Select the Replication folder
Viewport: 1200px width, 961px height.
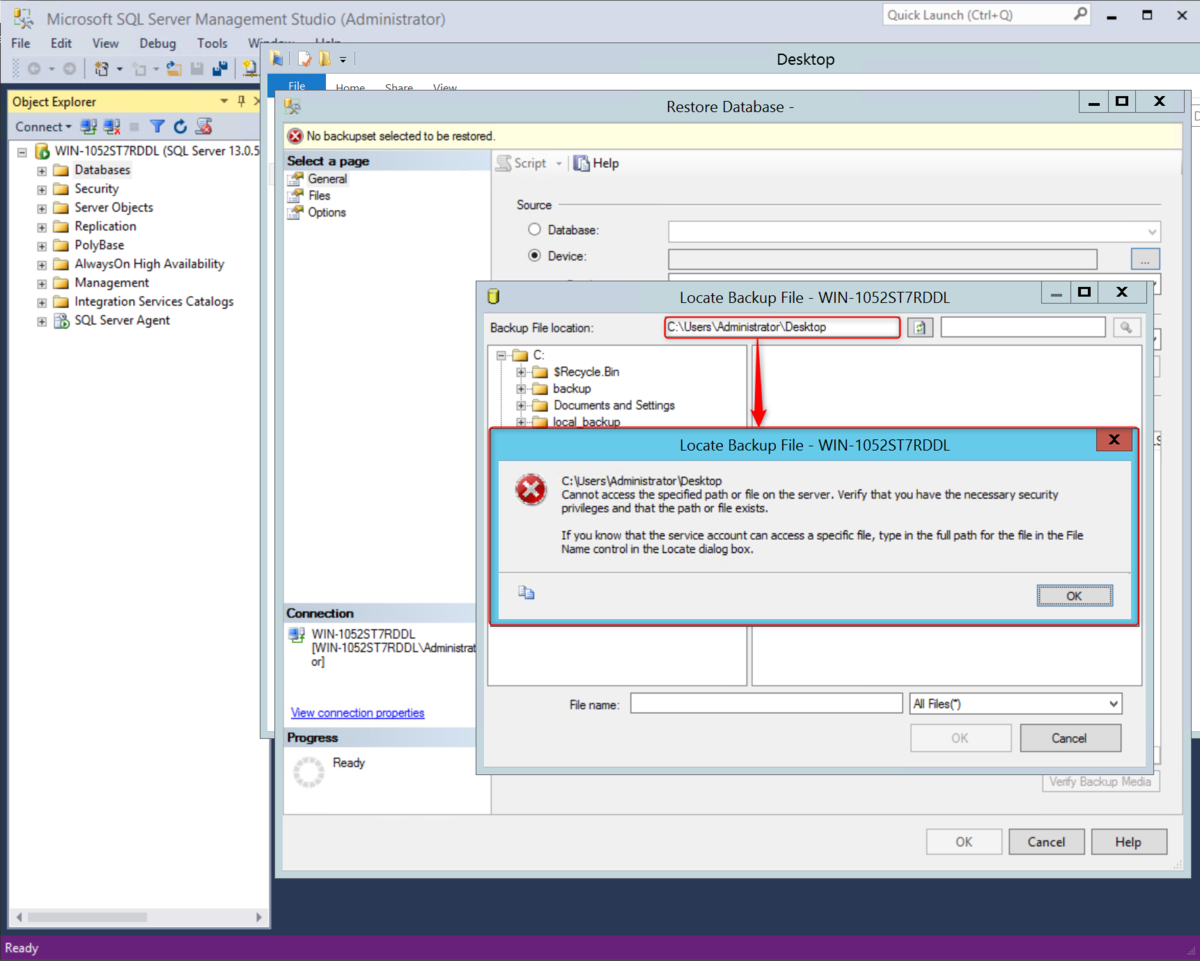click(105, 226)
